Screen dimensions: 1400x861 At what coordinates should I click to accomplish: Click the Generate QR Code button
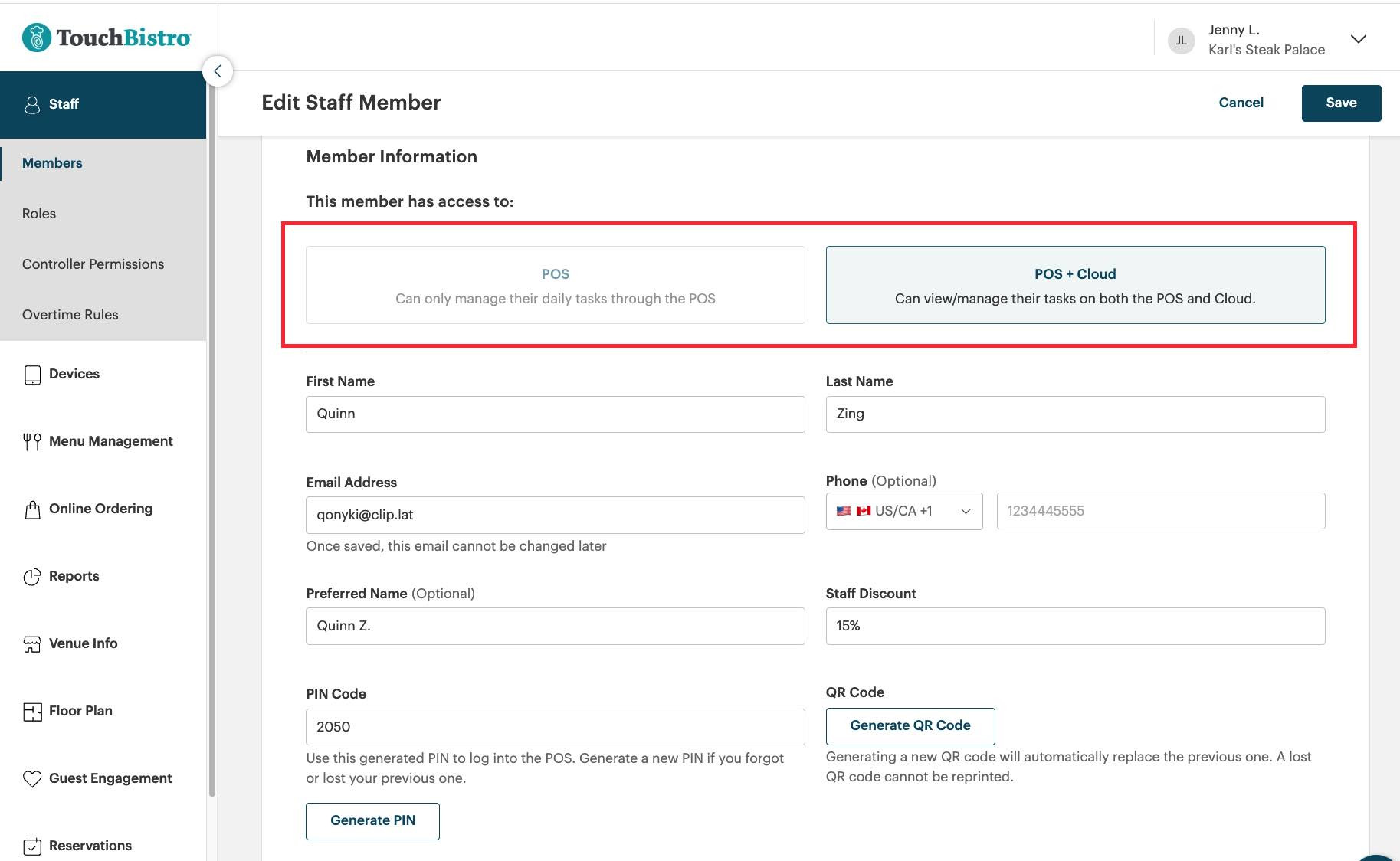[x=910, y=725]
